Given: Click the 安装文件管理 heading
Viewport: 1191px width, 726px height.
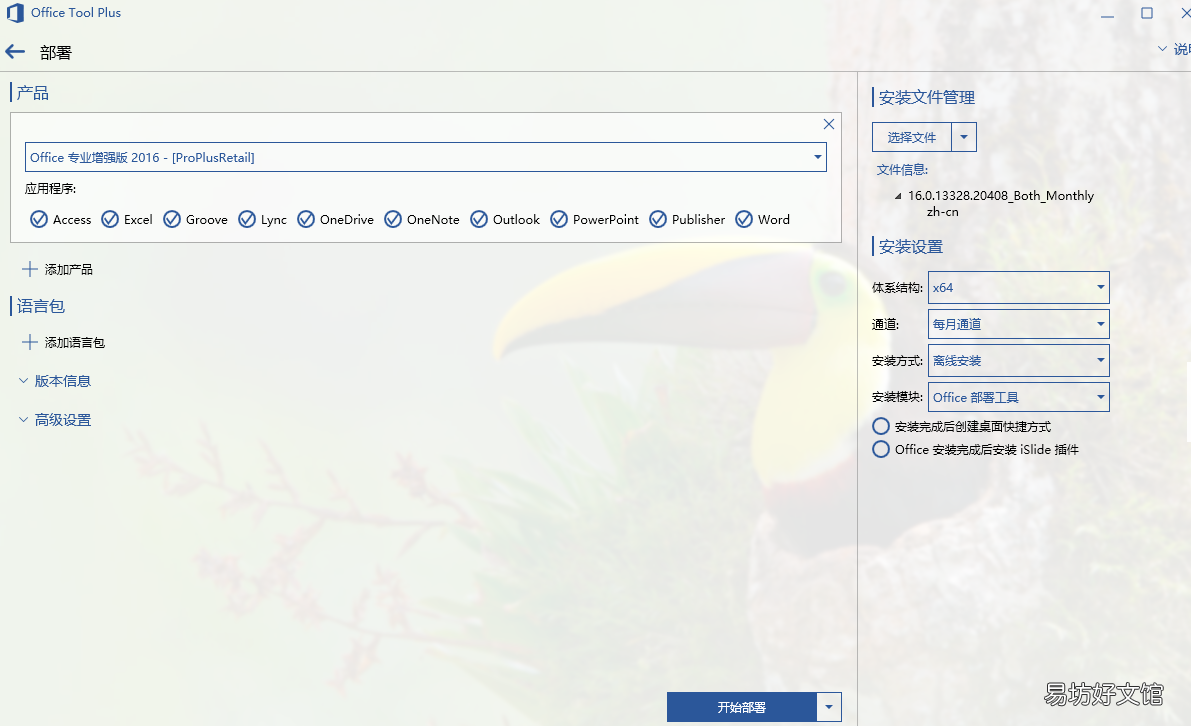Looking at the screenshot, I should (927, 97).
